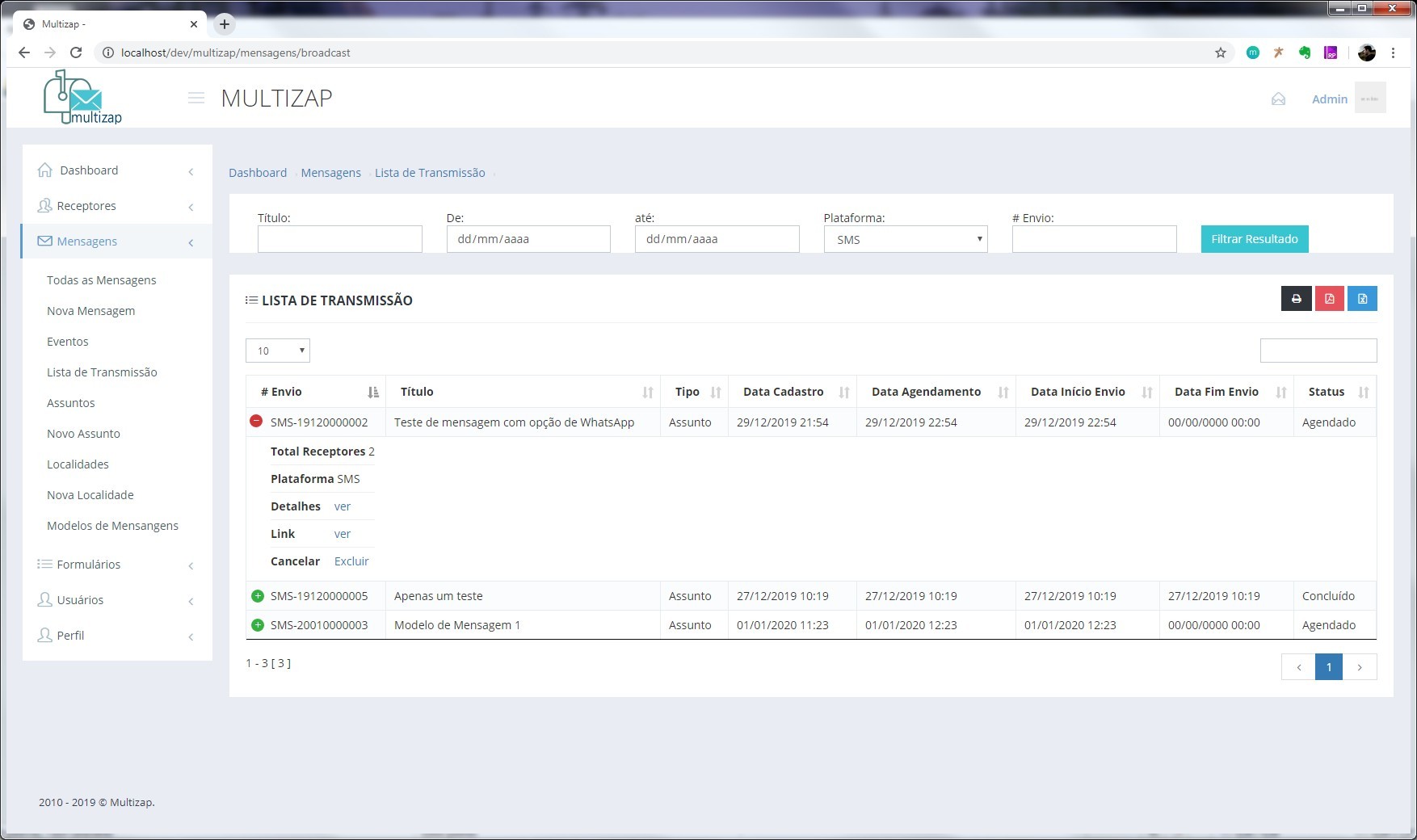Expand the Perfil menu chevron
The width and height of the screenshot is (1417, 840).
[191, 636]
